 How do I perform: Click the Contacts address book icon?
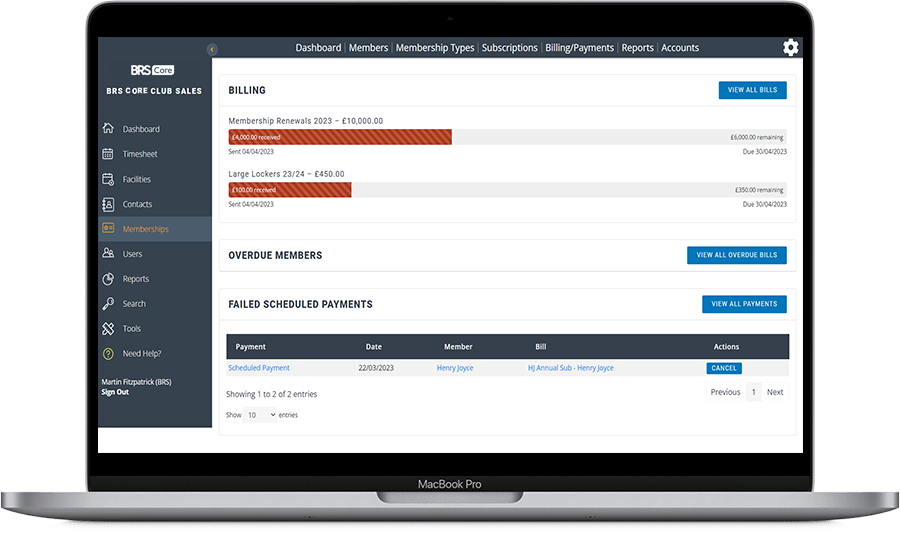tap(108, 204)
